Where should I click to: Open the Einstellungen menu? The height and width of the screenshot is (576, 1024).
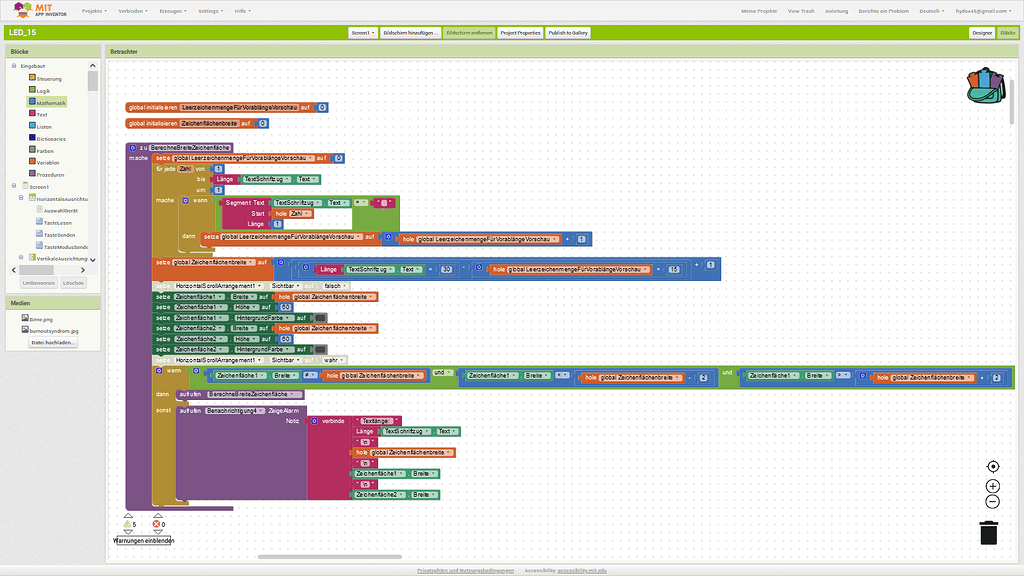(210, 11)
